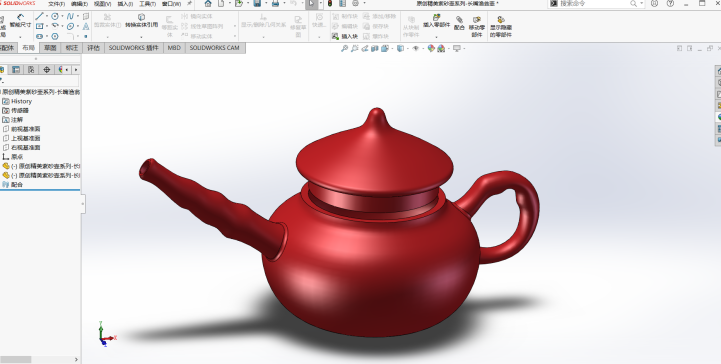
Task: Open the Spline tool dropdown arrow
Action: (77, 17)
